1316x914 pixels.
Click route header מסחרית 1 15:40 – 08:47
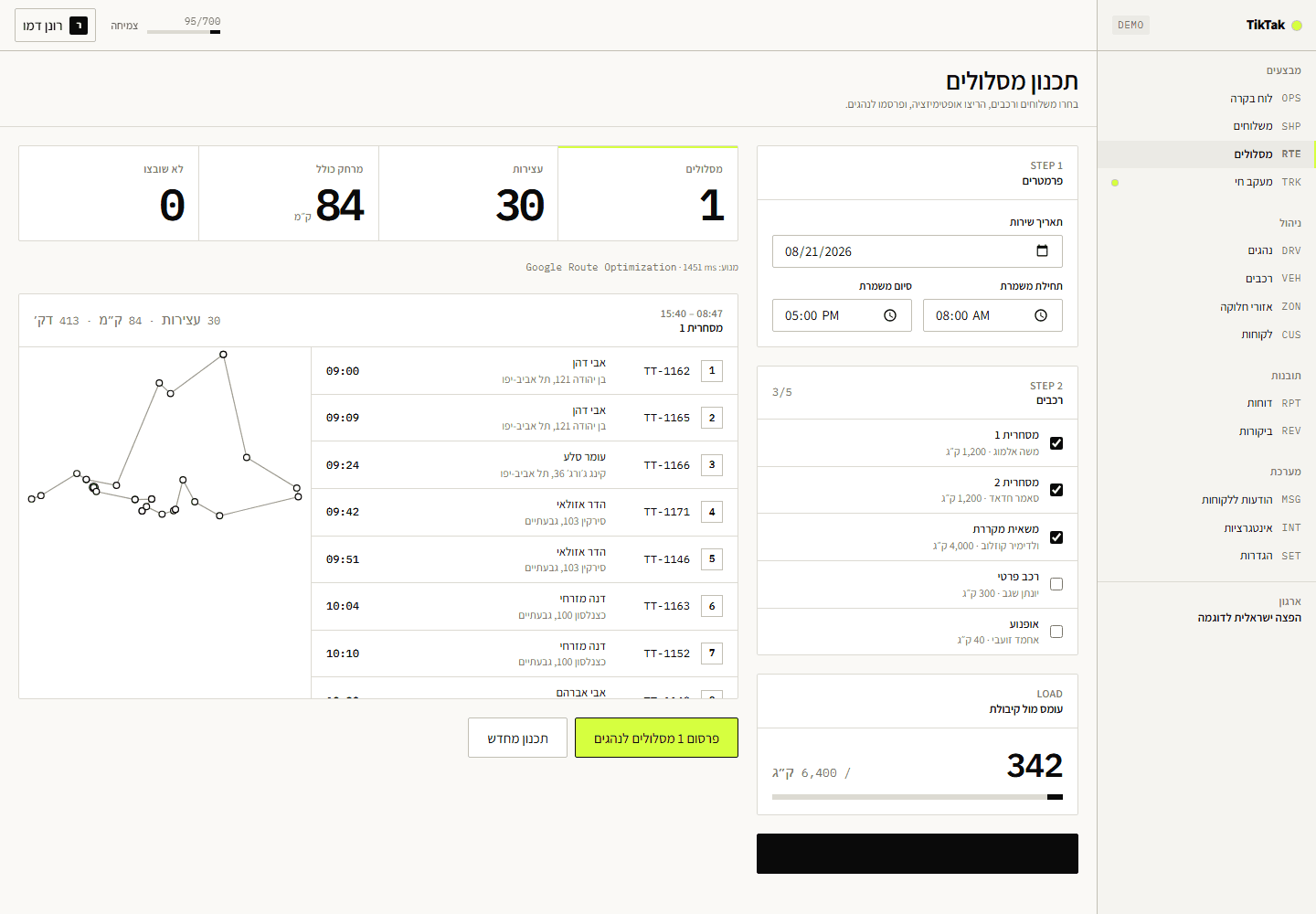378,321
